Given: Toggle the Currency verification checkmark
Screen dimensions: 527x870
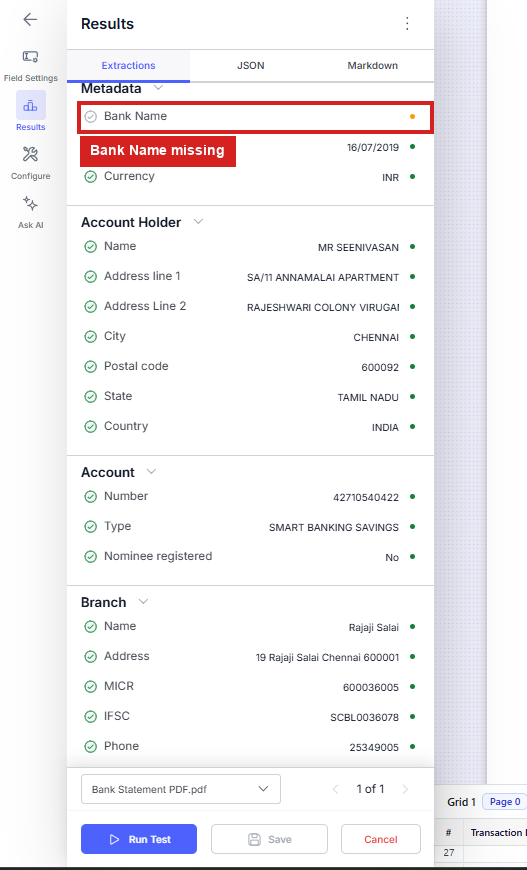Looking at the screenshot, I should [90, 176].
